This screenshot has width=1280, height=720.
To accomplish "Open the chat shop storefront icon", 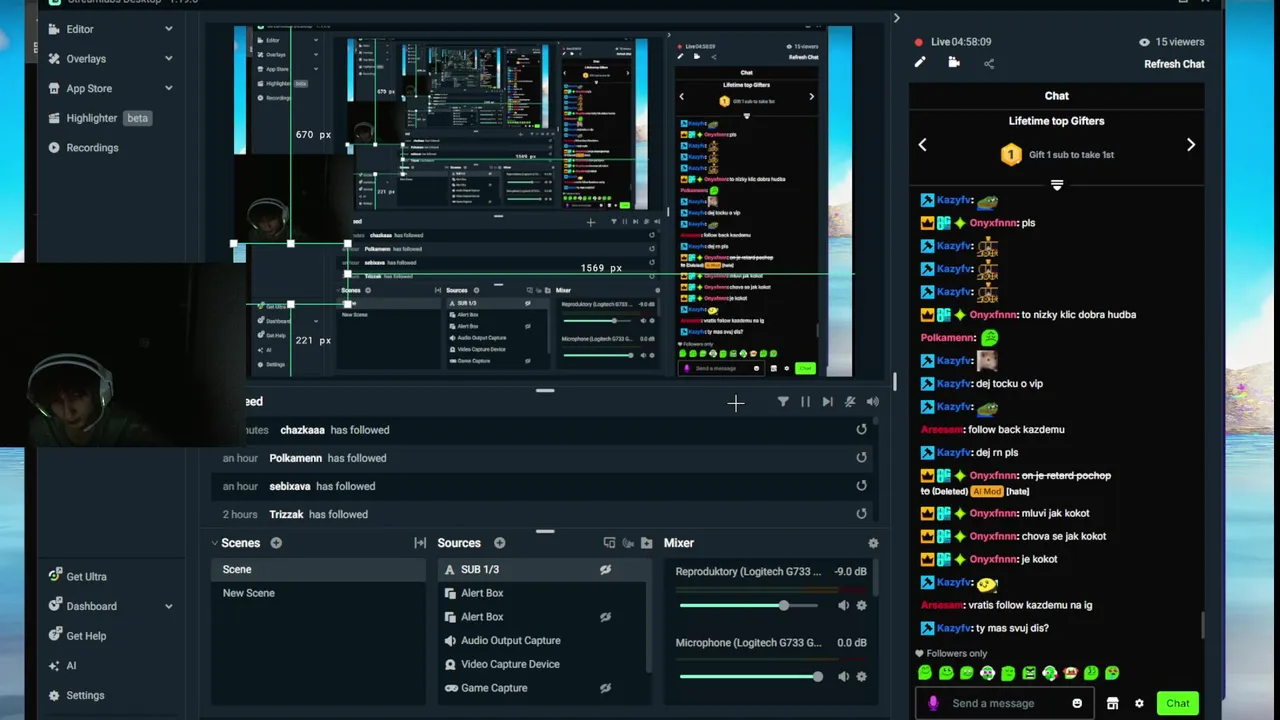I will [x=1112, y=703].
